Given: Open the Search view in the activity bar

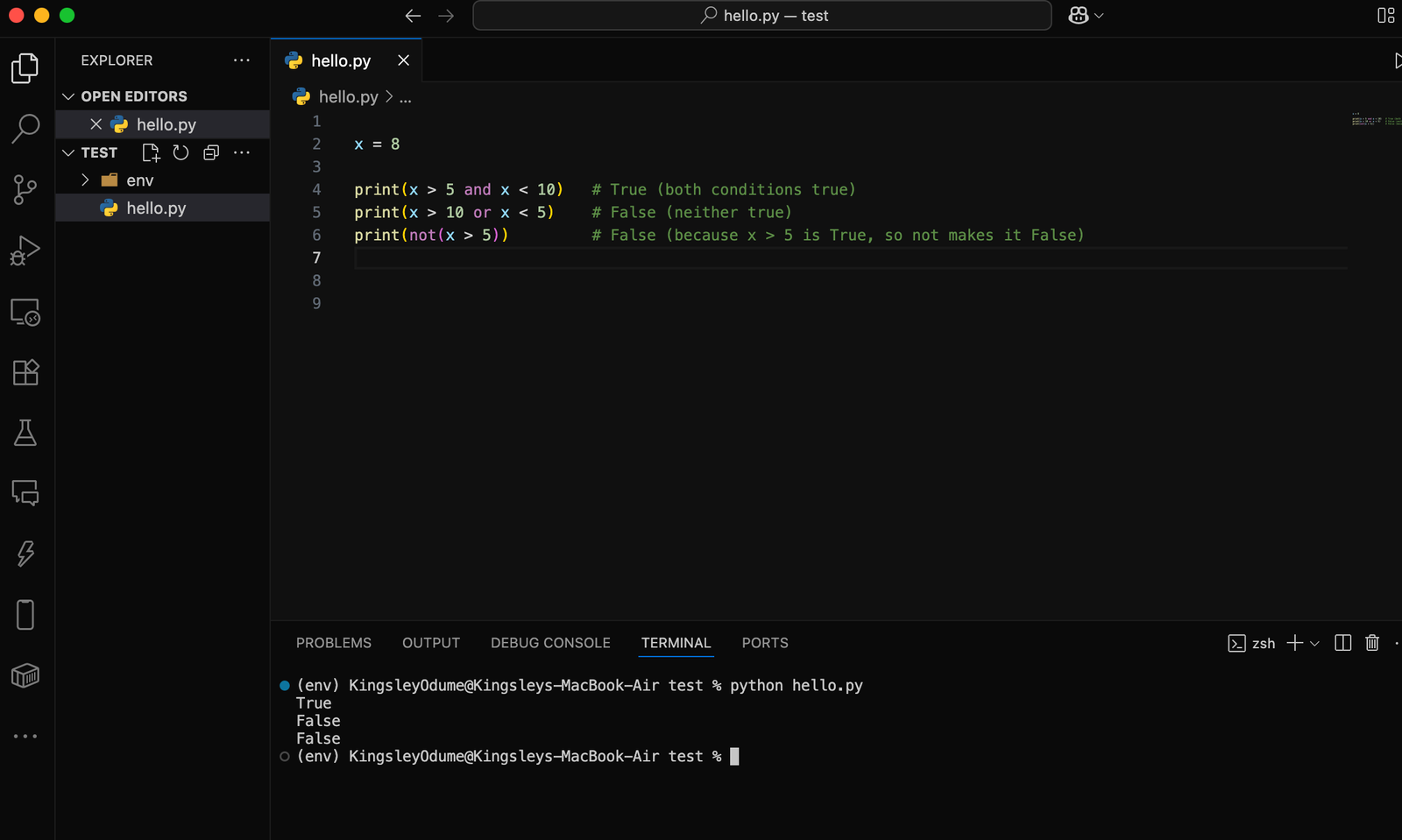Looking at the screenshot, I should pyautogui.click(x=25, y=128).
